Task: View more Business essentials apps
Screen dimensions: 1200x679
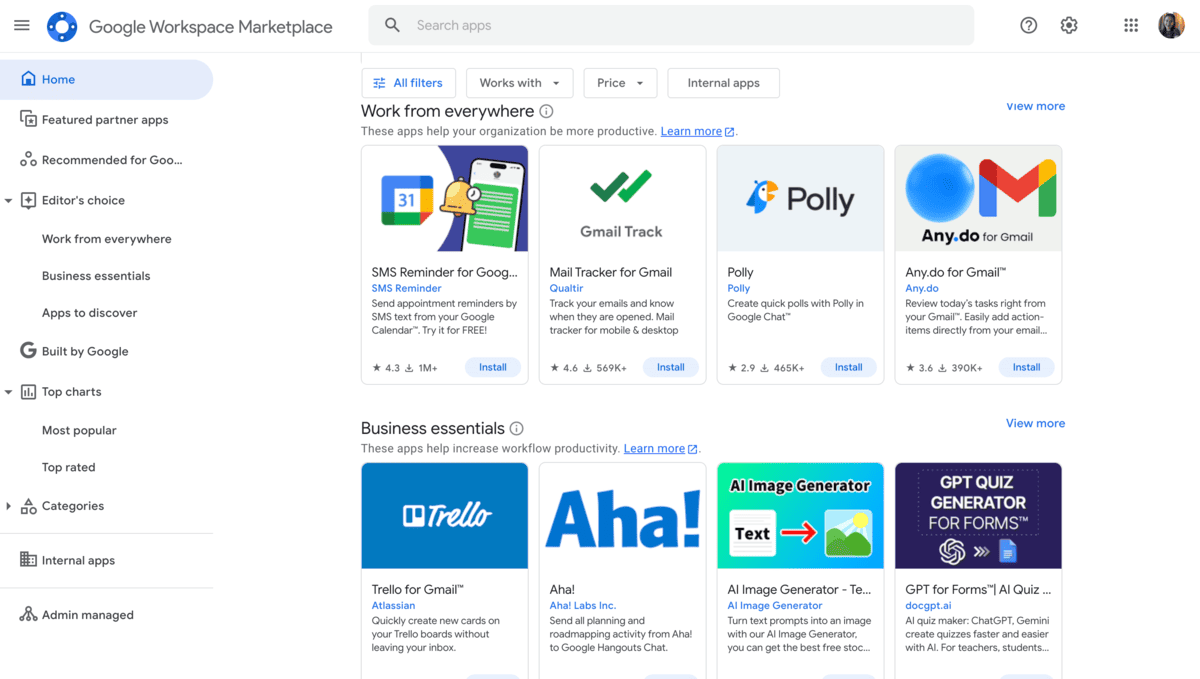Action: [1035, 423]
